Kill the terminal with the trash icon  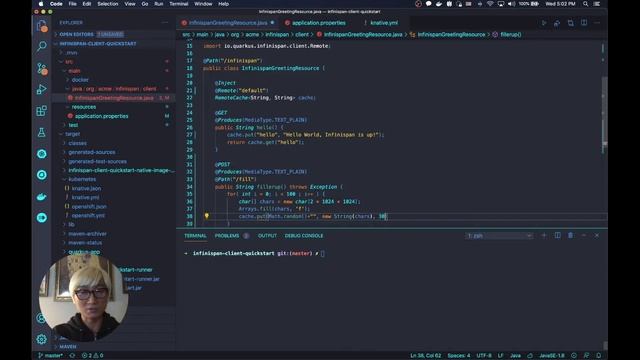570,236
